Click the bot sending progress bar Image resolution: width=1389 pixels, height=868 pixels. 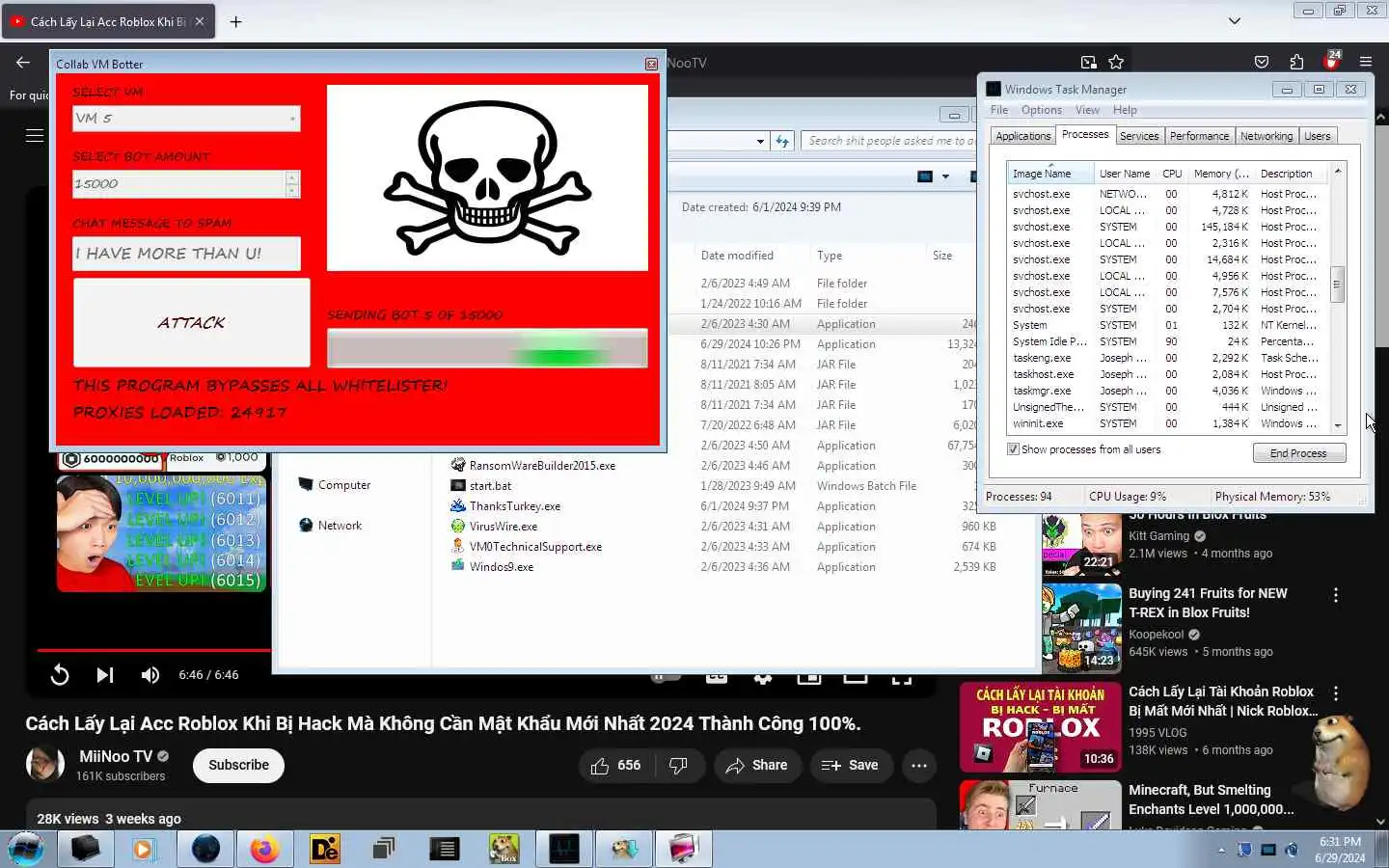pyautogui.click(x=487, y=348)
